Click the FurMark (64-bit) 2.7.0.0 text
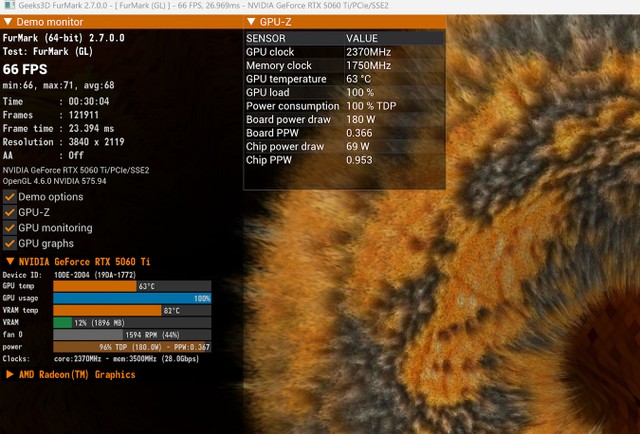Image resolution: width=640 pixels, height=434 pixels. pyautogui.click(x=63, y=38)
